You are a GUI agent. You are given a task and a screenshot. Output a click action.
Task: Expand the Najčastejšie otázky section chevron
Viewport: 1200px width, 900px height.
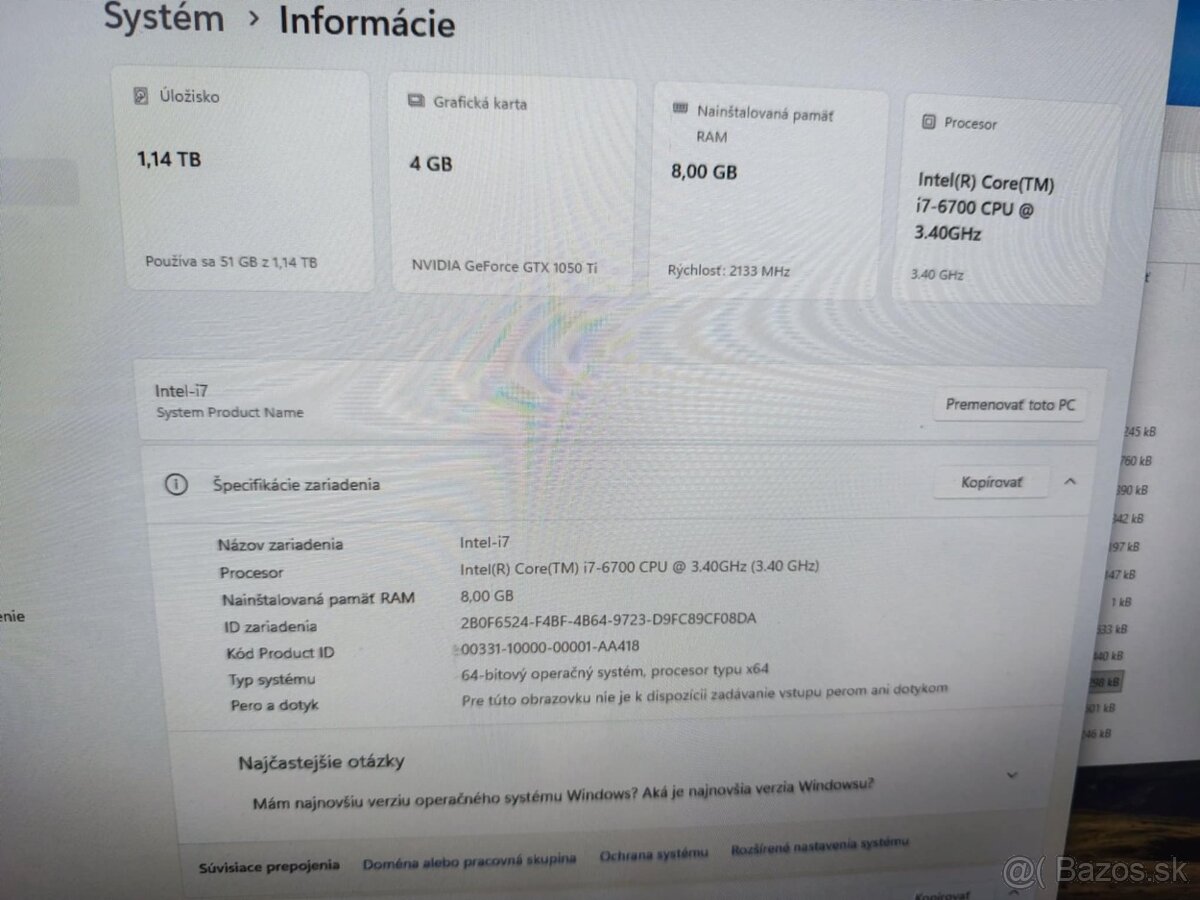tap(1011, 775)
